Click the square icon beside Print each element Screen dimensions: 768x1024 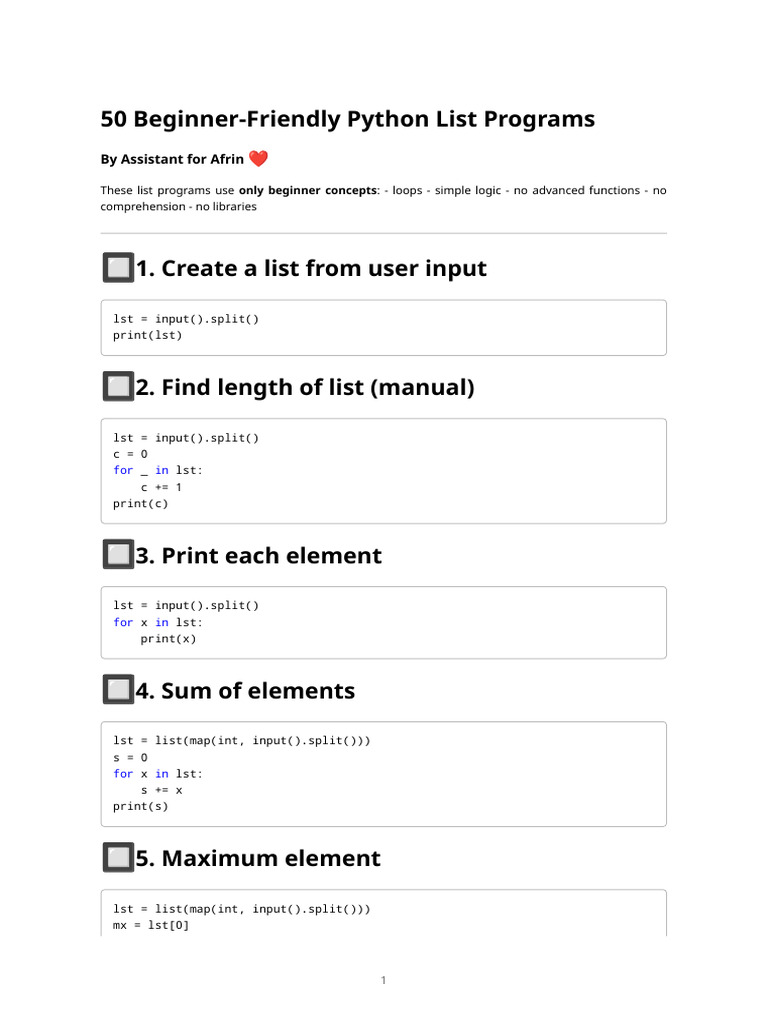(118, 555)
